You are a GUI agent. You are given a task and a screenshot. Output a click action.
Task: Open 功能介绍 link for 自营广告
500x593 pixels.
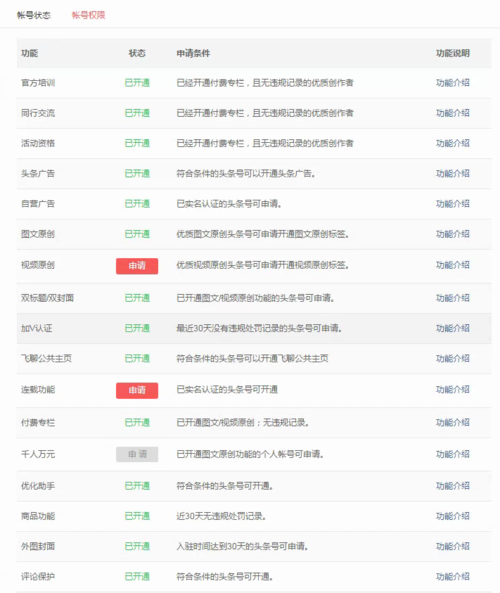(x=453, y=204)
